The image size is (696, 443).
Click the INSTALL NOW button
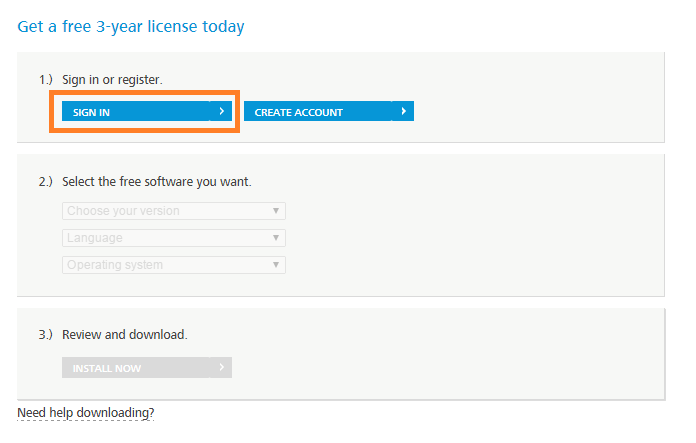pos(147,368)
